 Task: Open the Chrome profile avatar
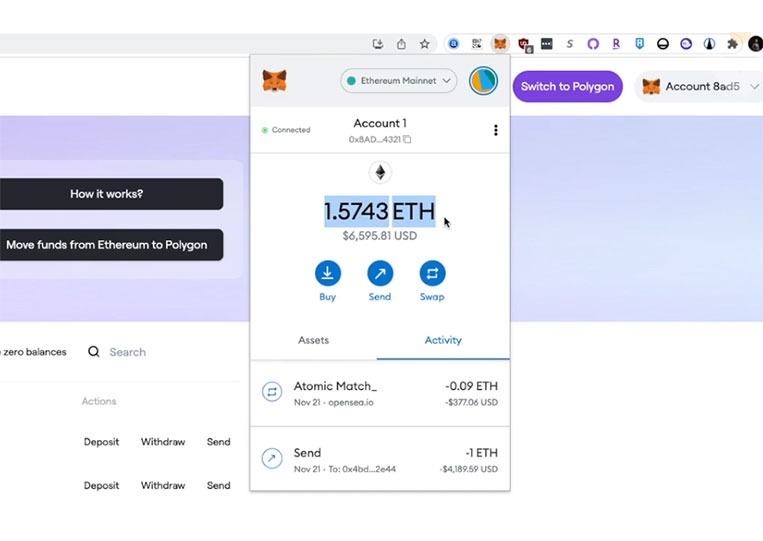756,44
